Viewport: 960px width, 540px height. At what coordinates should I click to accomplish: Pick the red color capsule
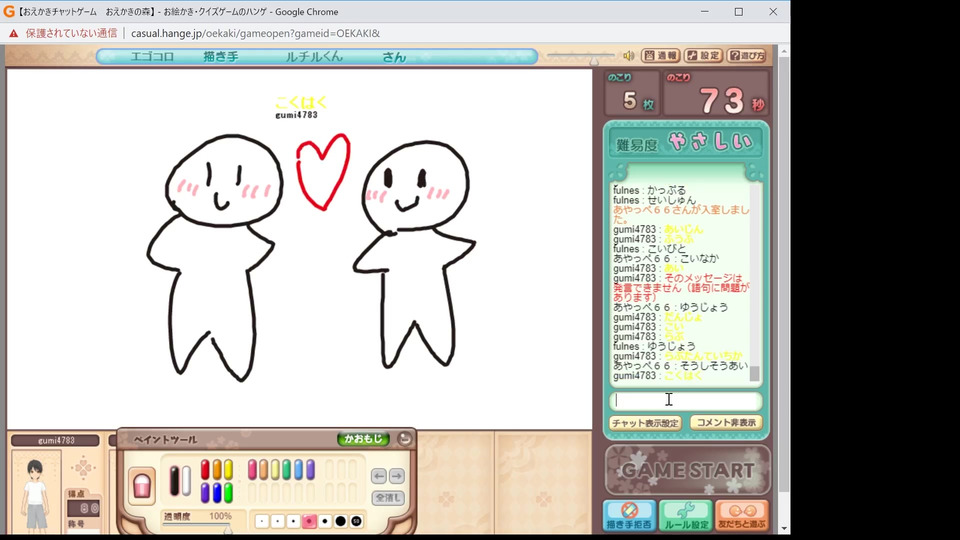pos(205,469)
